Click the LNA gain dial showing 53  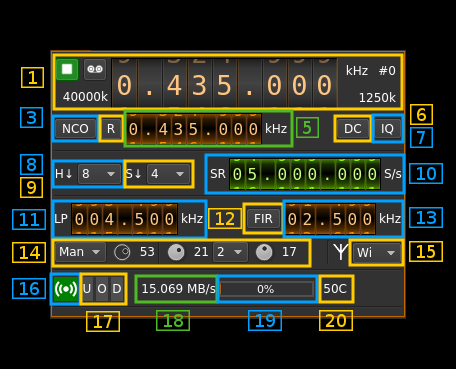click(122, 252)
